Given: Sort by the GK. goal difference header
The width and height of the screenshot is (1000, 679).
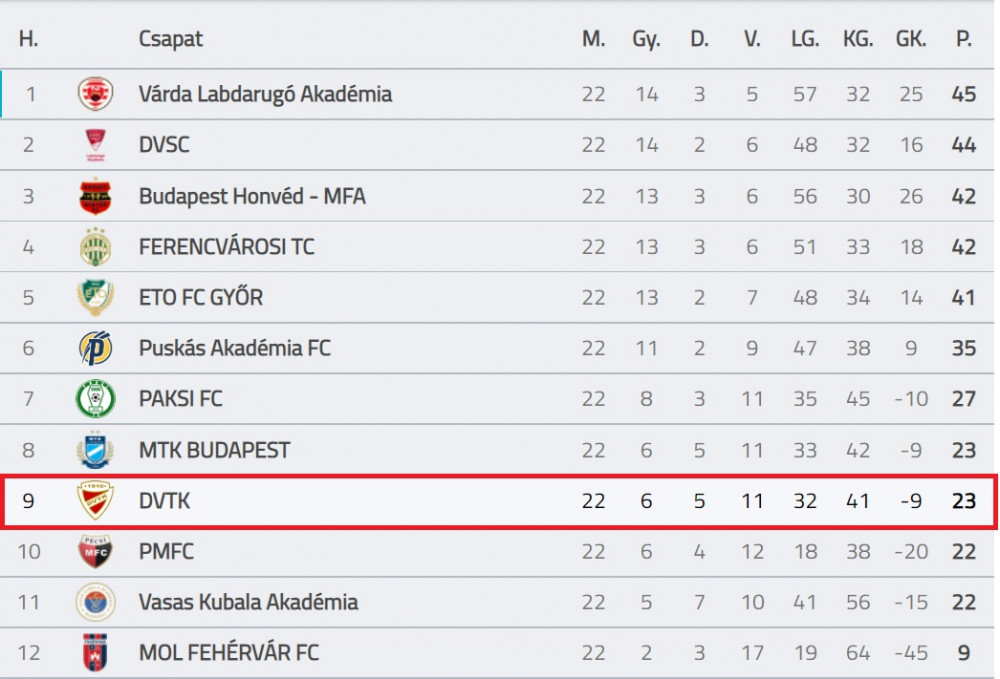Looking at the screenshot, I should [911, 39].
